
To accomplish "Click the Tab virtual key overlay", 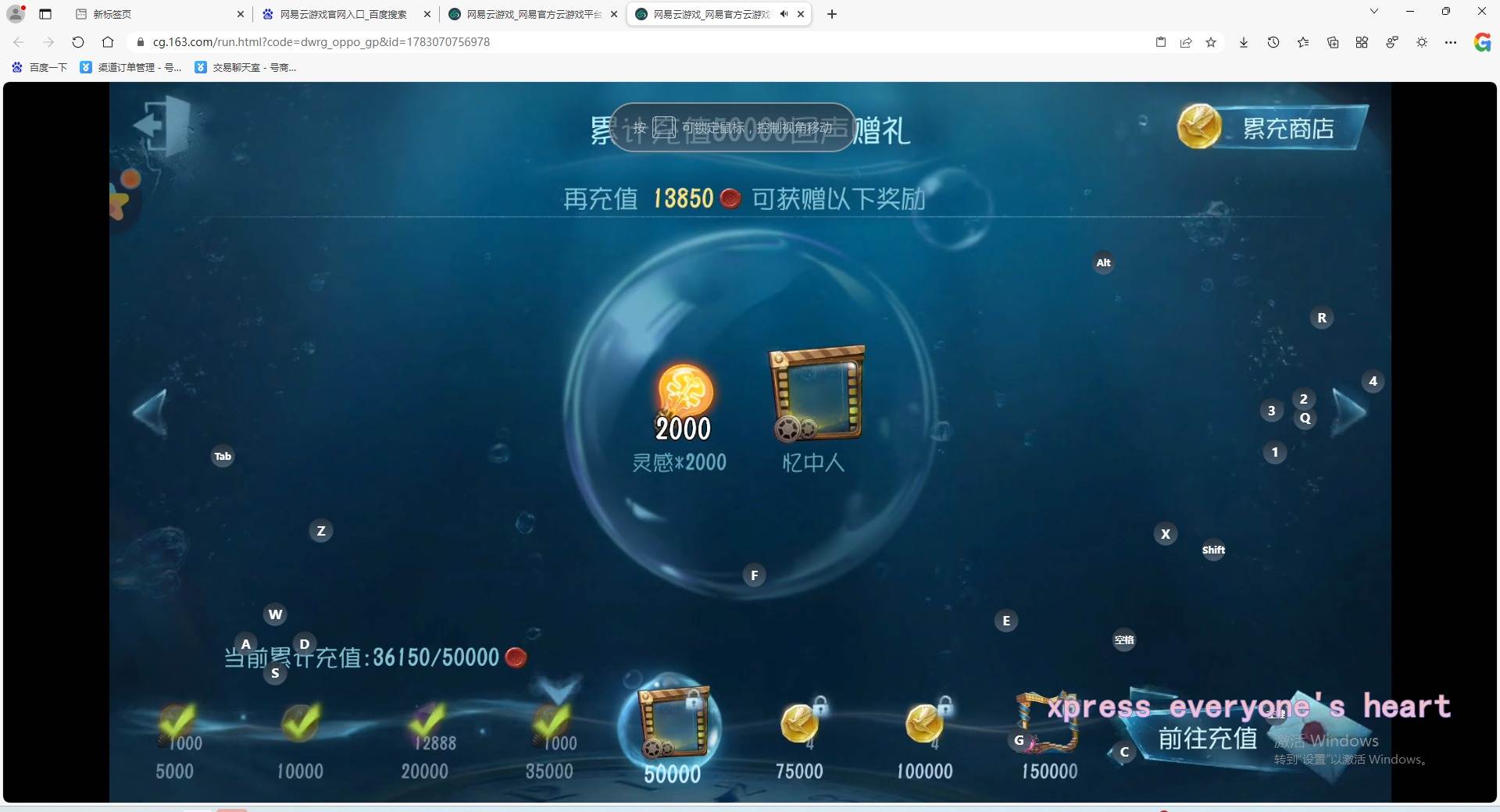I will [x=223, y=456].
